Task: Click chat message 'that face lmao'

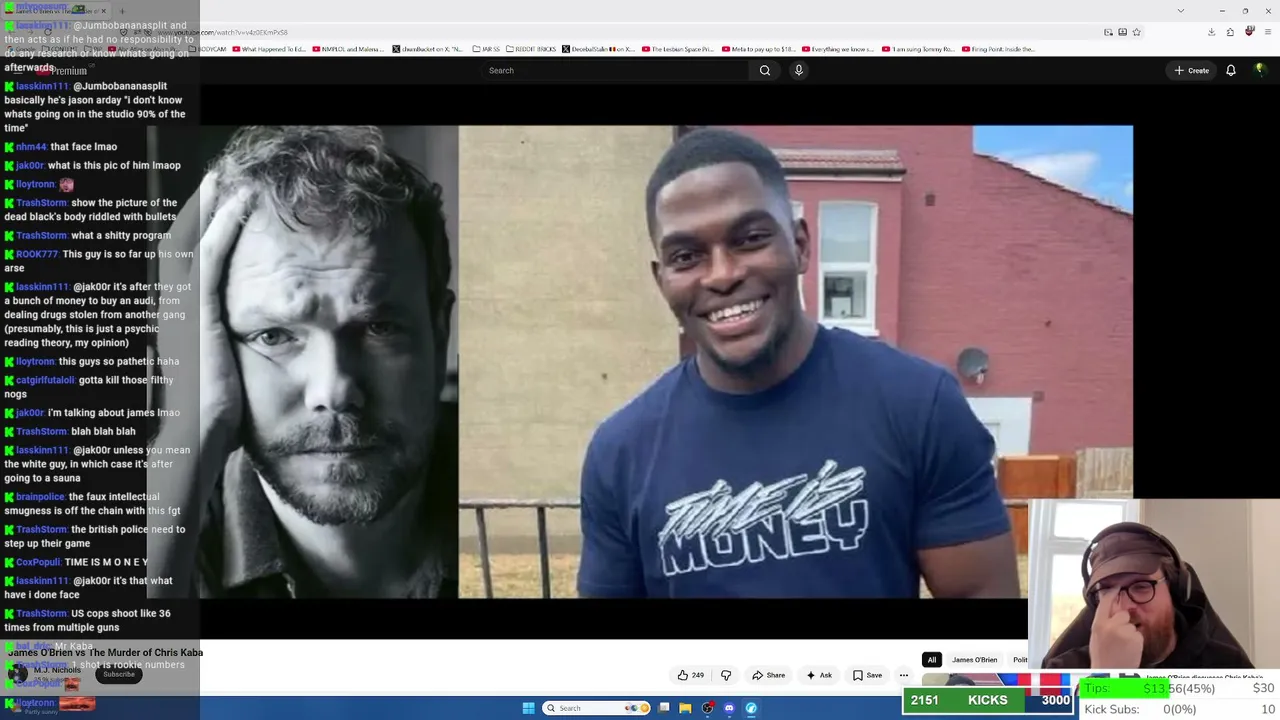Action: pos(83,147)
